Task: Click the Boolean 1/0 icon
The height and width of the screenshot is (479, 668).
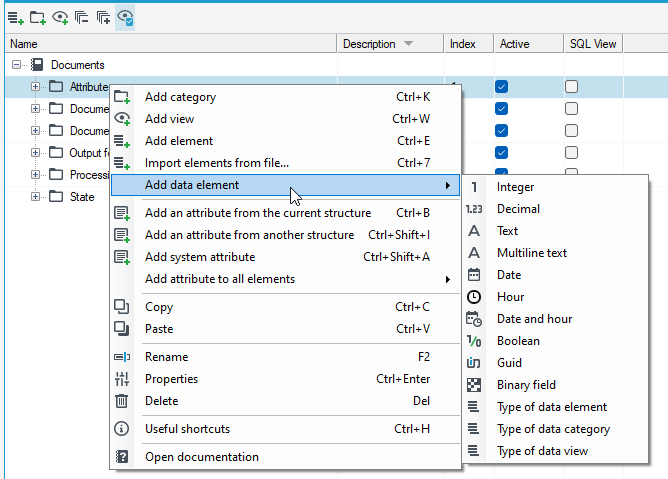Action: (x=474, y=341)
